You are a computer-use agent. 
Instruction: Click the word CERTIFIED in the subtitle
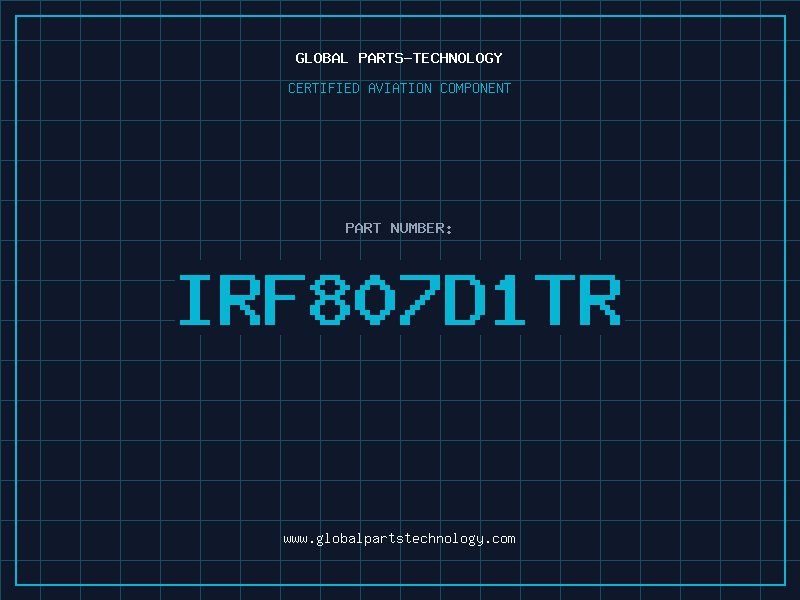coord(323,88)
